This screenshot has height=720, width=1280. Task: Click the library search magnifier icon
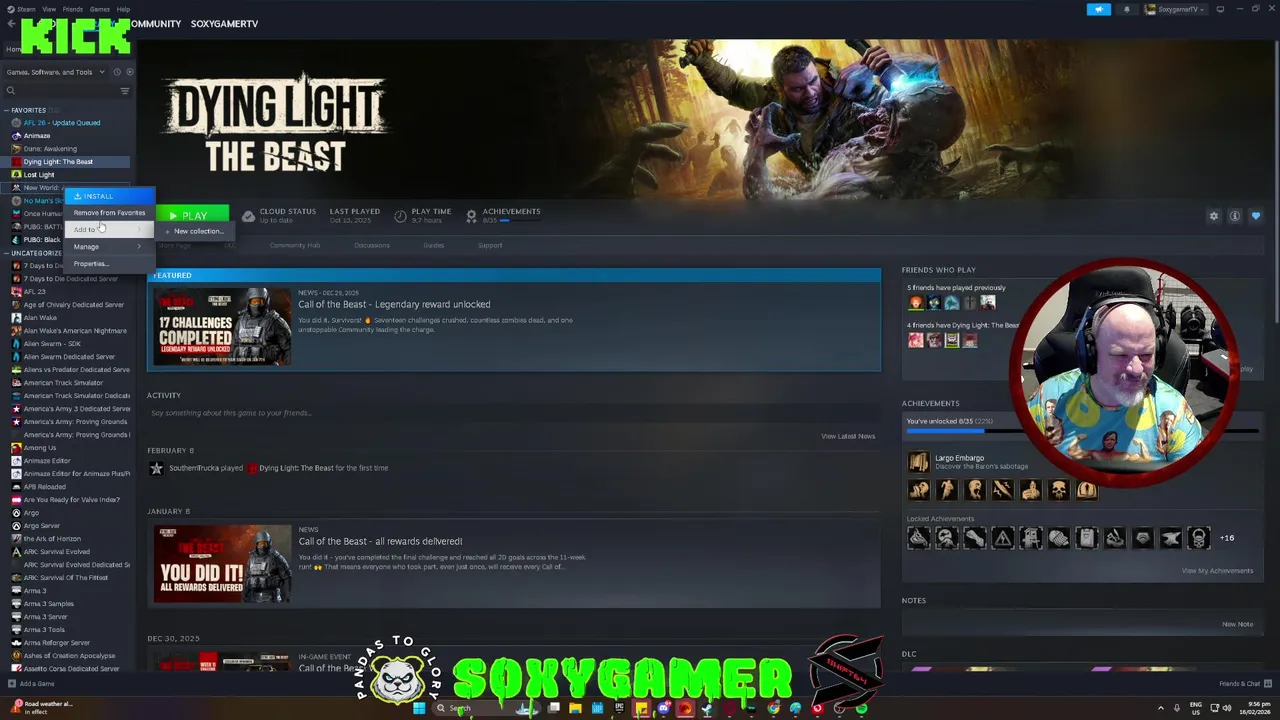(x=12, y=91)
